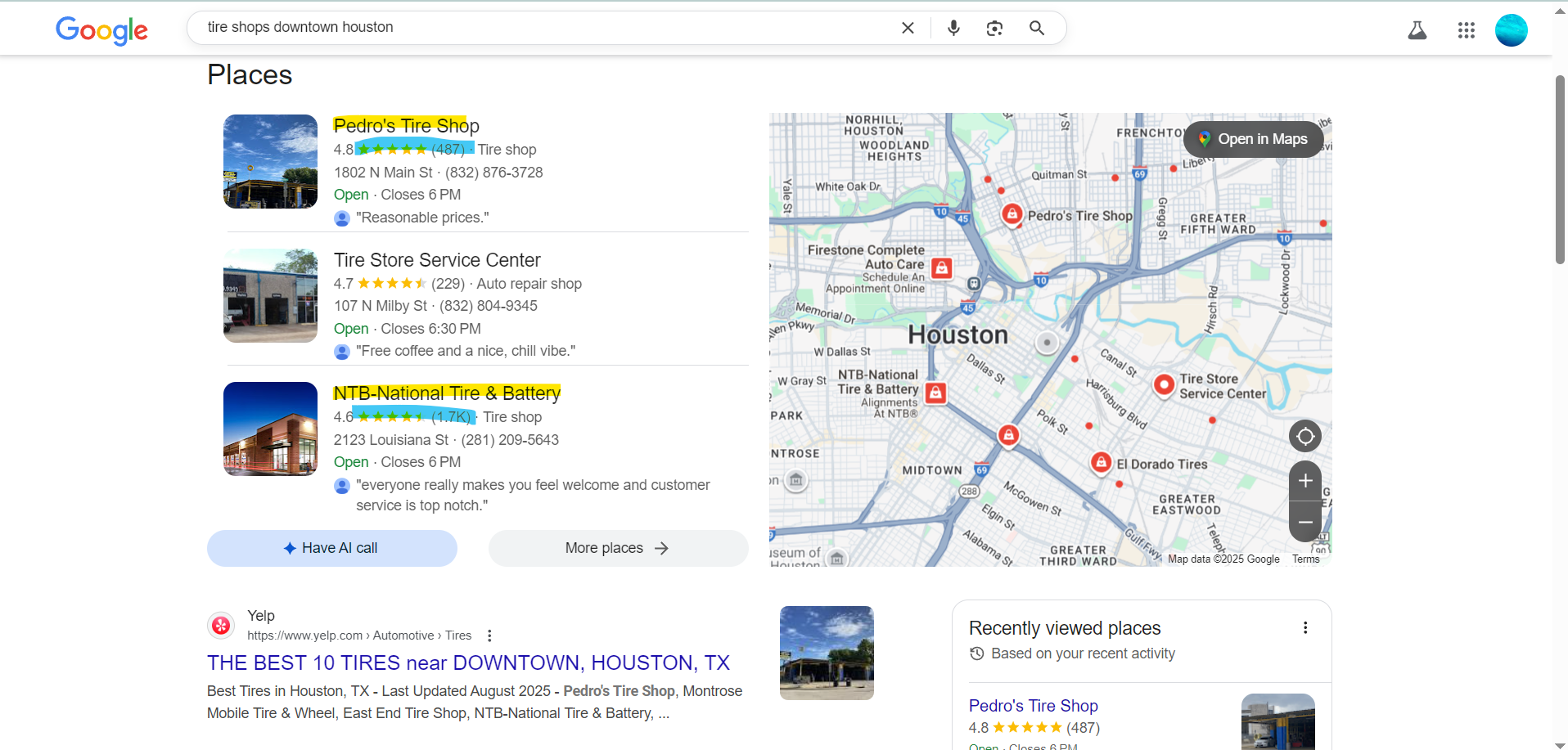
Task: Click the Yelp favicon icon
Action: [221, 626]
